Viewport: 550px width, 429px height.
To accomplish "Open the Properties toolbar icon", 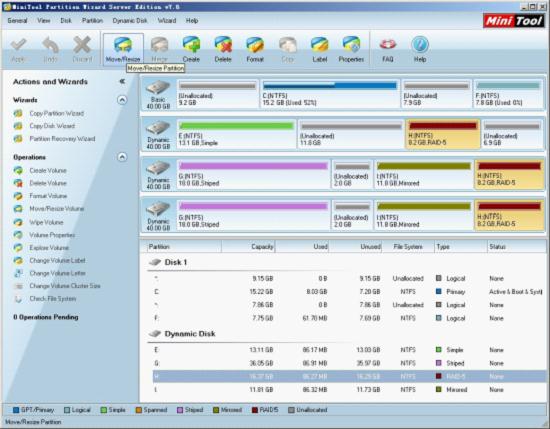I will [x=351, y=45].
